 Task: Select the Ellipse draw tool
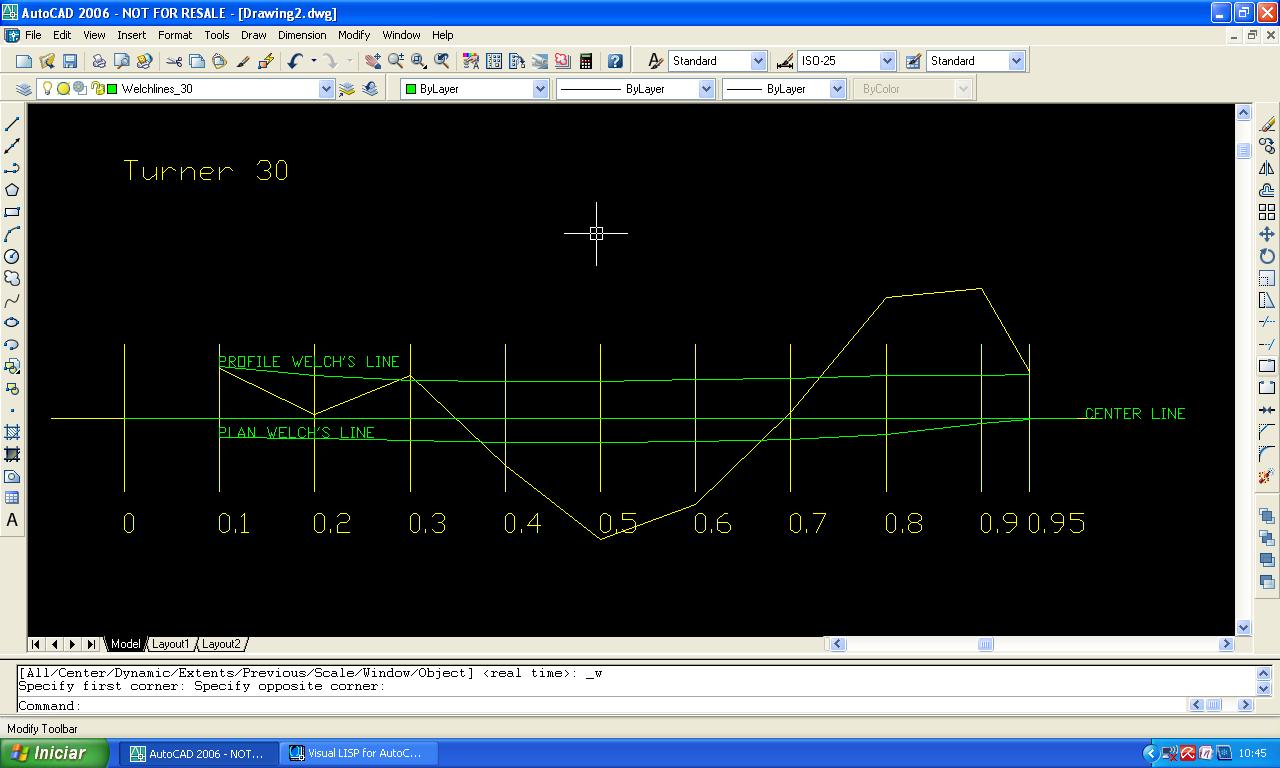[12, 322]
